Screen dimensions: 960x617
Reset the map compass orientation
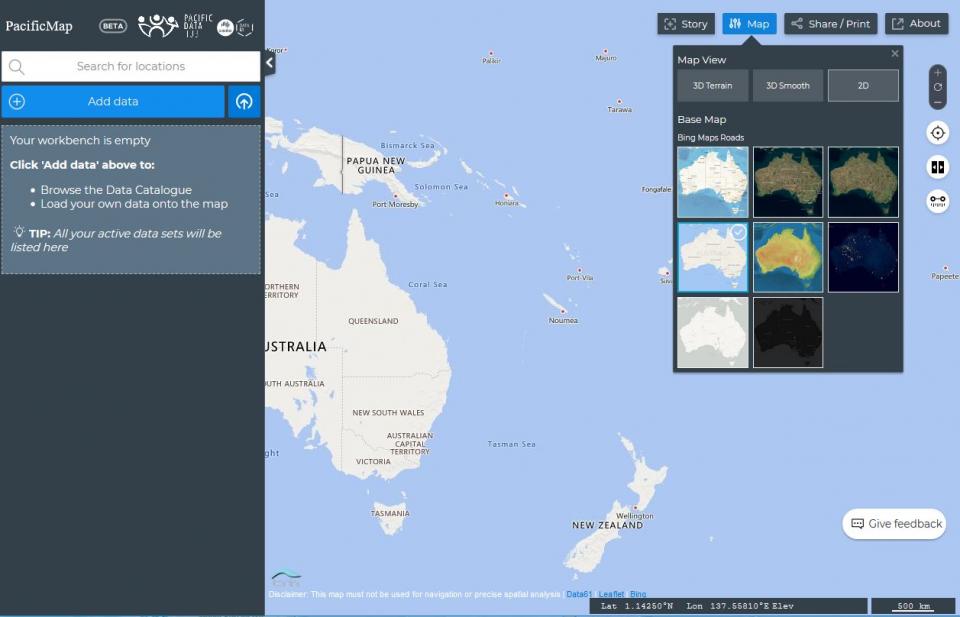point(937,88)
